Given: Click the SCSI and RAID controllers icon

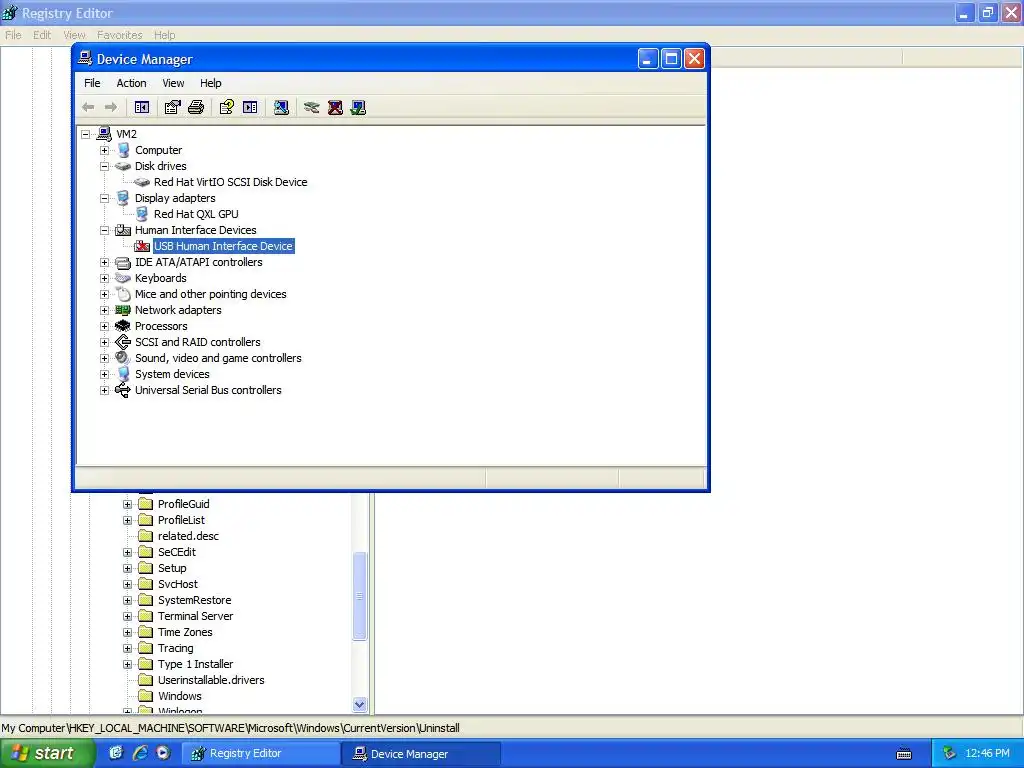Looking at the screenshot, I should 123,342.
